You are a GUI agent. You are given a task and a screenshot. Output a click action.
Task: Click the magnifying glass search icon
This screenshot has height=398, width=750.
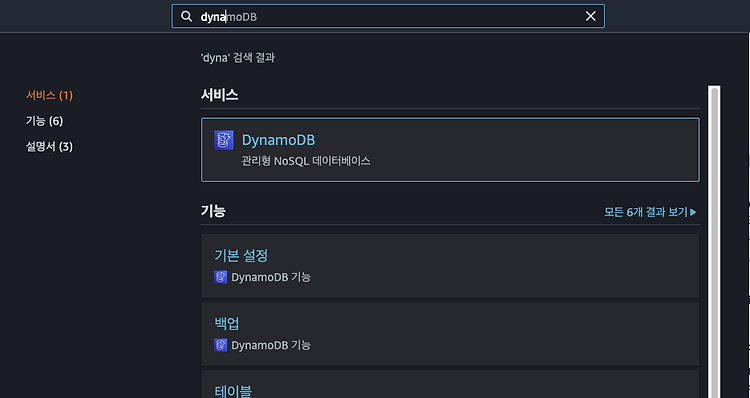pos(187,16)
